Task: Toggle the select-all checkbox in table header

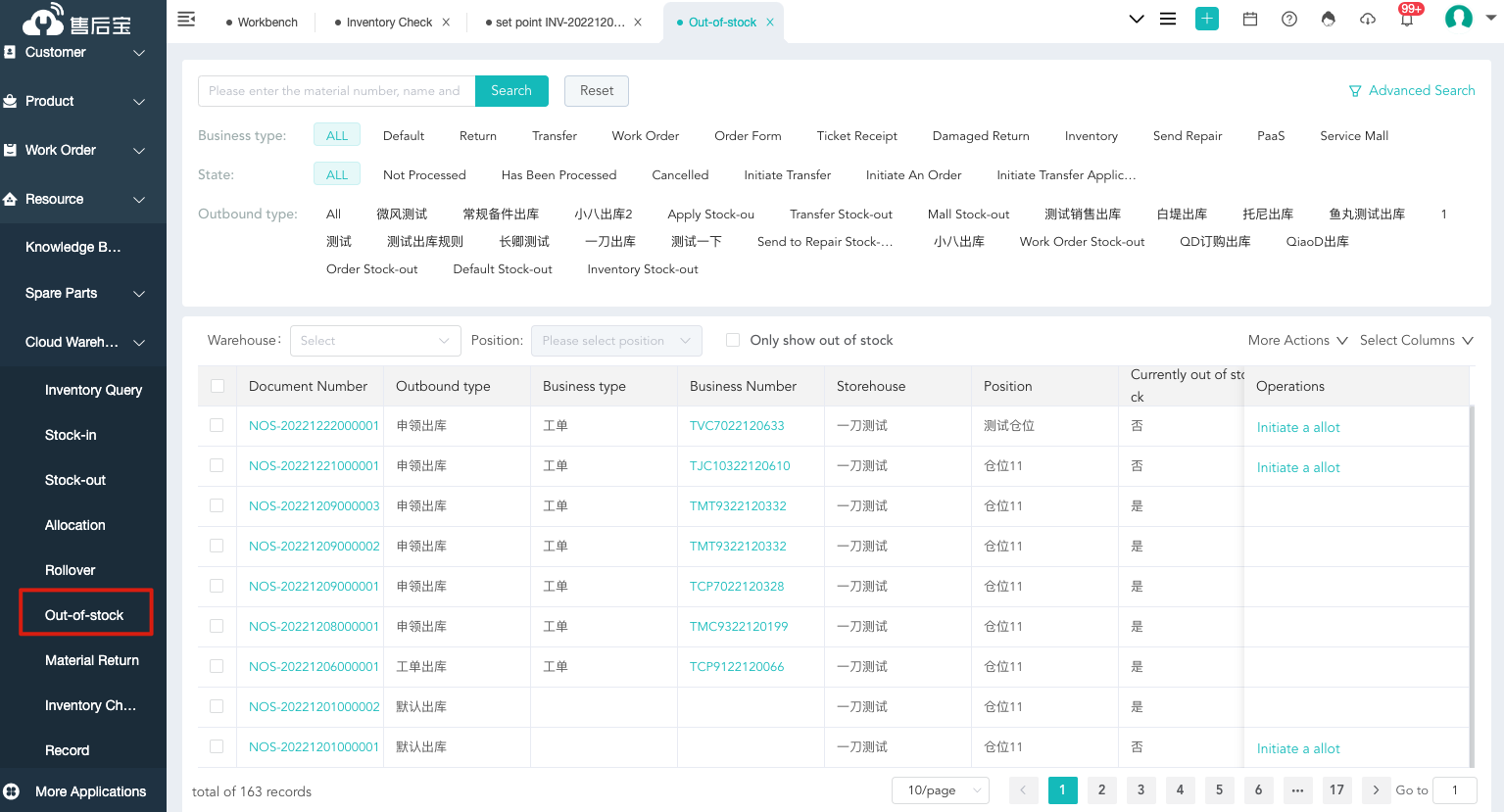Action: point(218,386)
